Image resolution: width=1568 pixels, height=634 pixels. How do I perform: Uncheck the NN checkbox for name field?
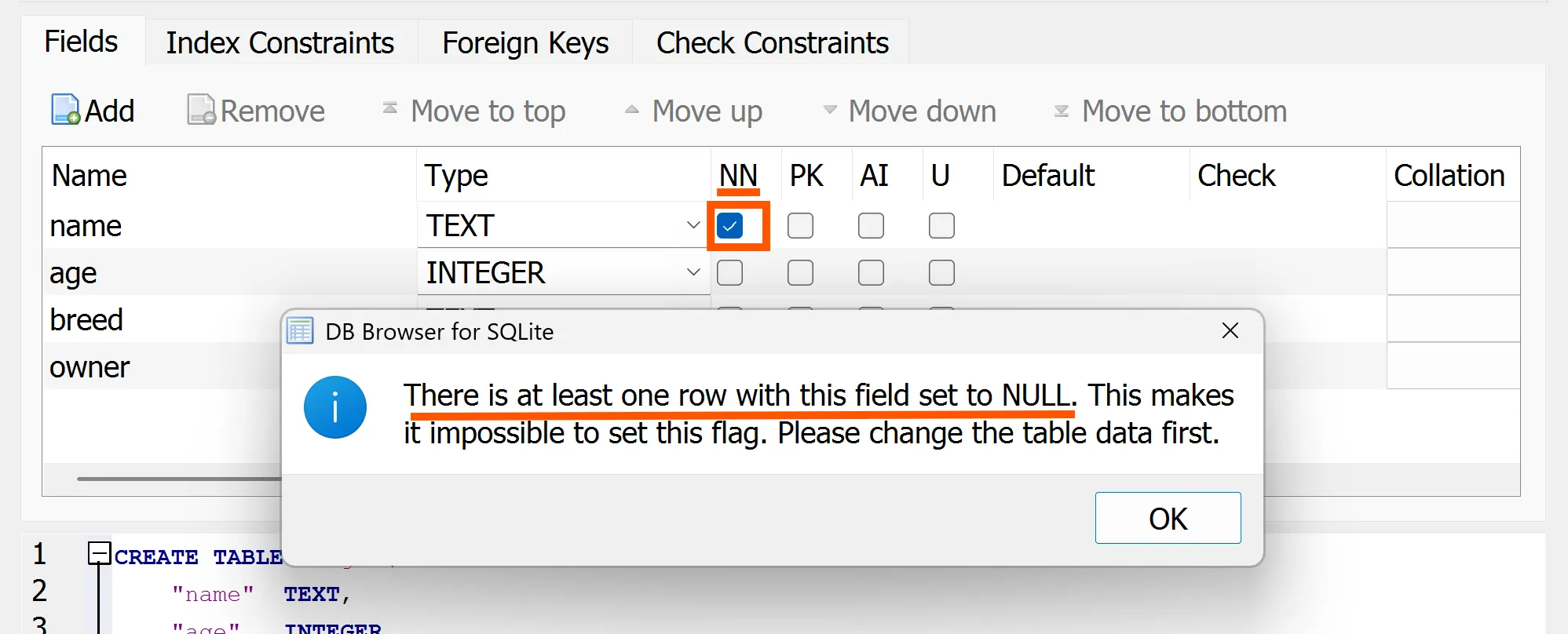click(x=730, y=226)
